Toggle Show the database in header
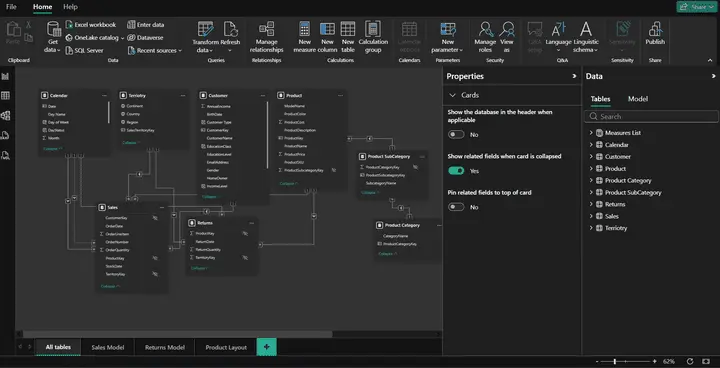 click(456, 135)
